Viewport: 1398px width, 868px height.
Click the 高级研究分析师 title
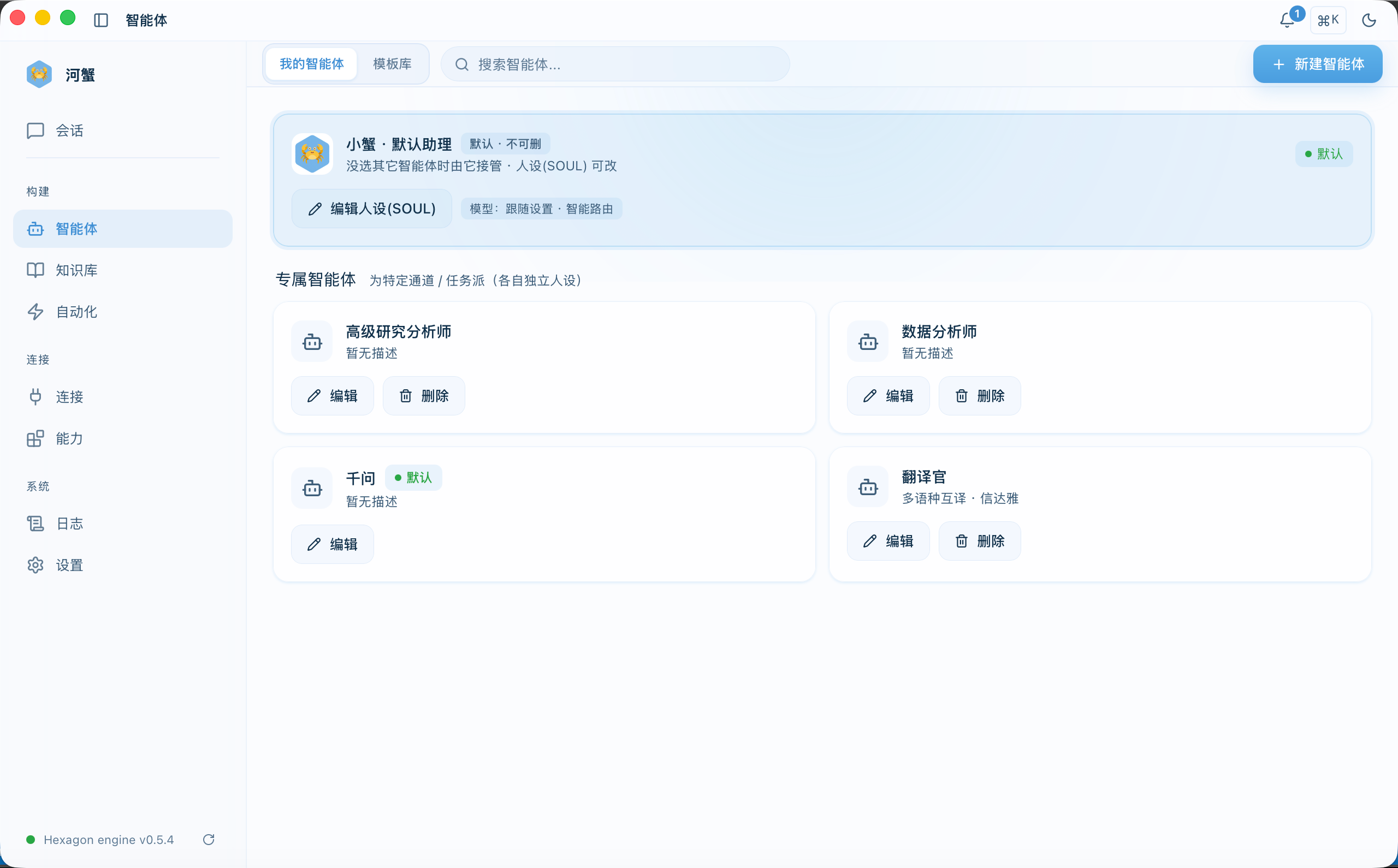(399, 332)
